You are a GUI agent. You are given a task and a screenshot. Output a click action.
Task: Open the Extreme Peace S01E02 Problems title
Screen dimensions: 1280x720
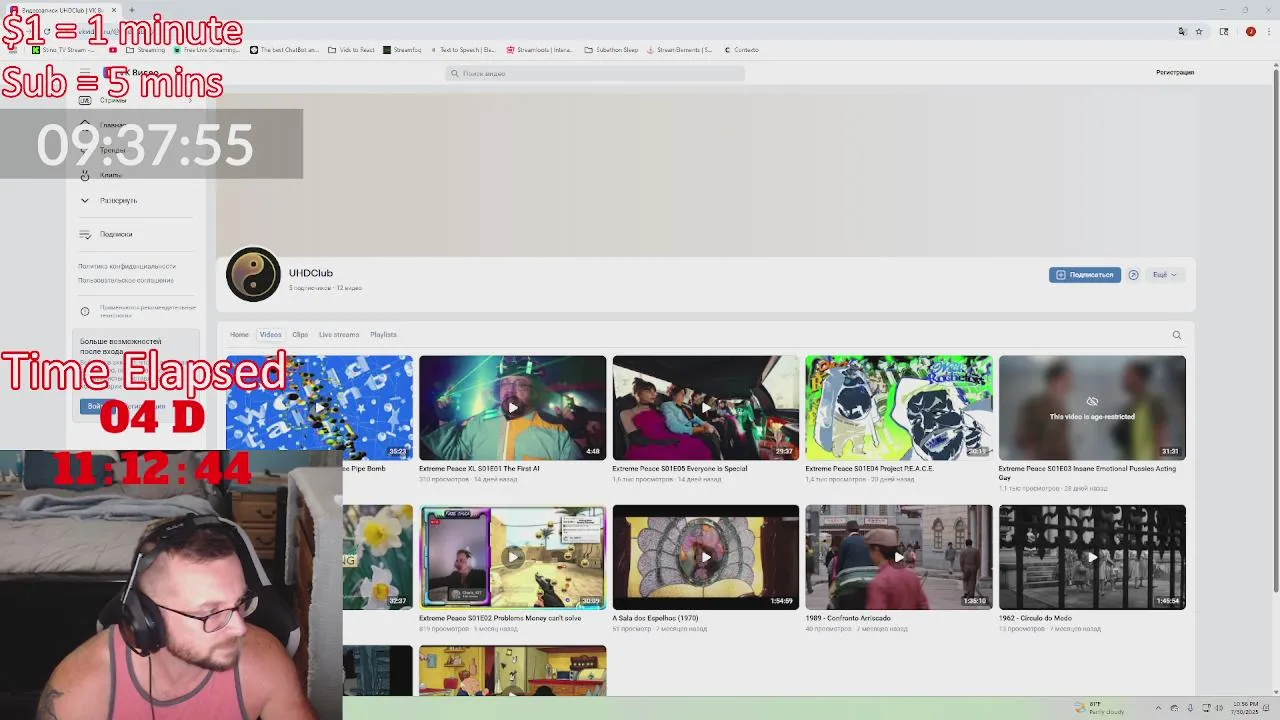point(500,618)
